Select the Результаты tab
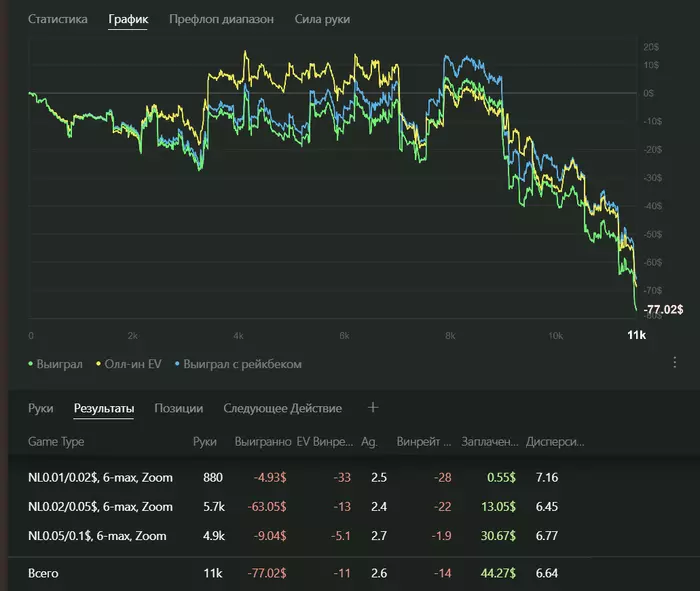The width and height of the screenshot is (700, 591). click(x=104, y=408)
